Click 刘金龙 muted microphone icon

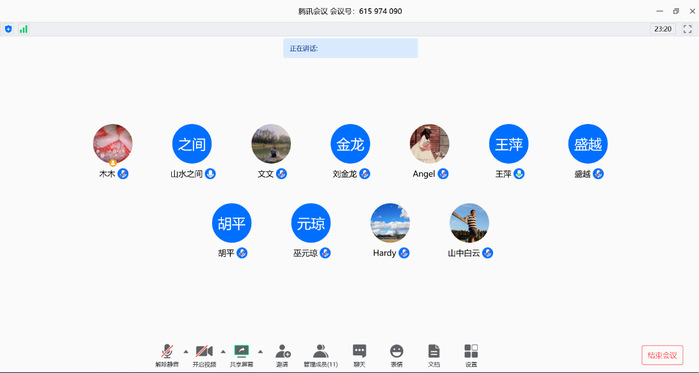(x=365, y=174)
